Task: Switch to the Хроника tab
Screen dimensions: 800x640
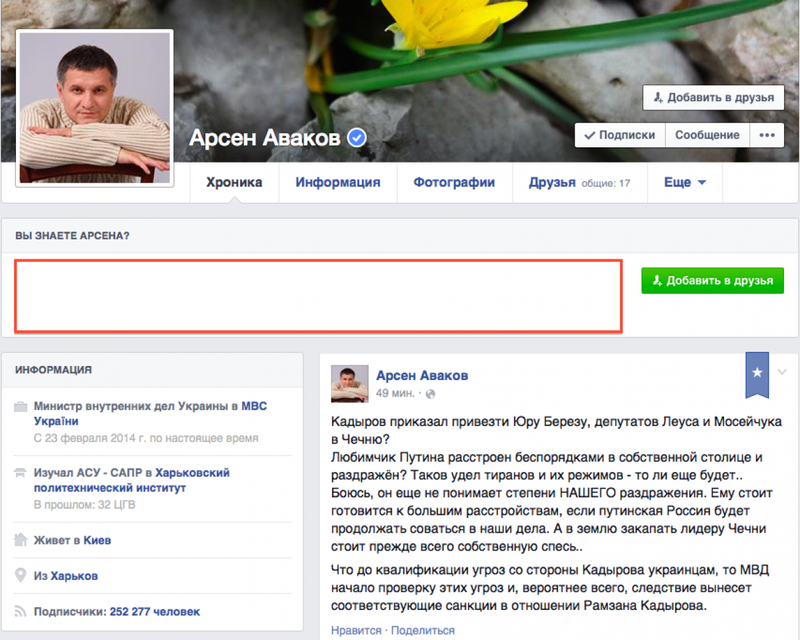Action: [236, 182]
